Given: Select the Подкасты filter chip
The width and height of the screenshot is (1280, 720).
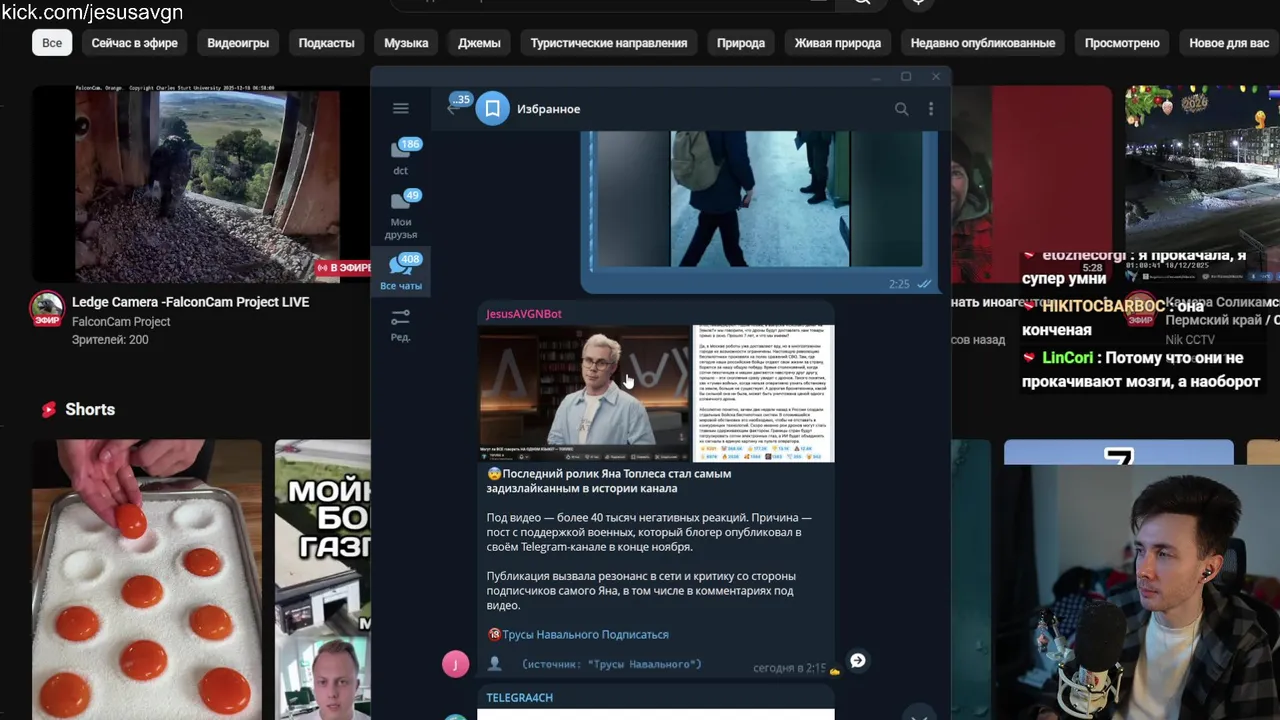Looking at the screenshot, I should pyautogui.click(x=326, y=43).
